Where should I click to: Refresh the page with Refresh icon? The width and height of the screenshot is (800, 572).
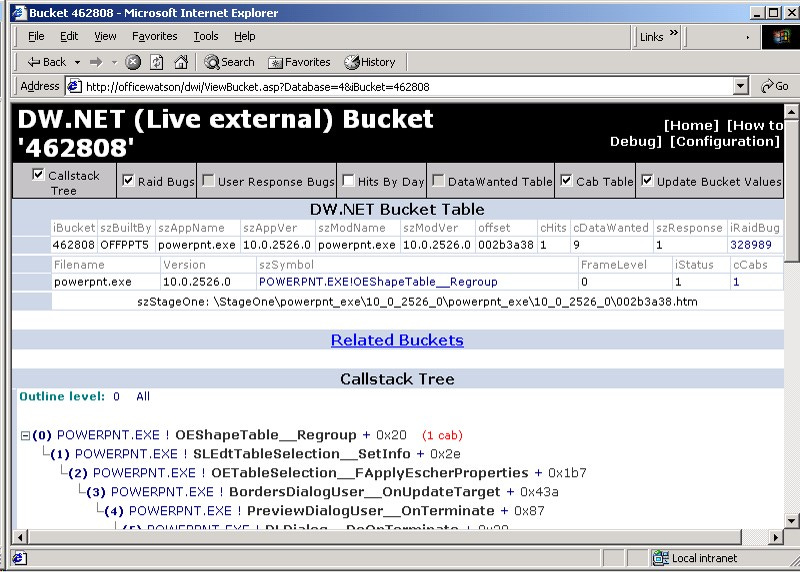157,62
